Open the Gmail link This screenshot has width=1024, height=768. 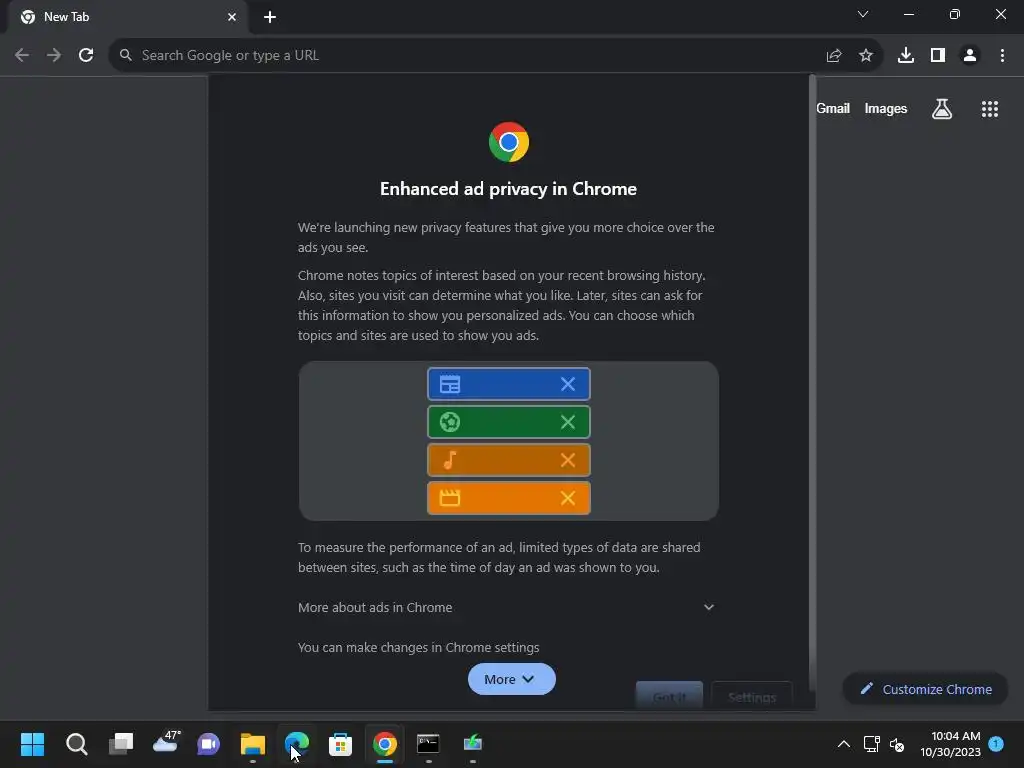tap(833, 108)
